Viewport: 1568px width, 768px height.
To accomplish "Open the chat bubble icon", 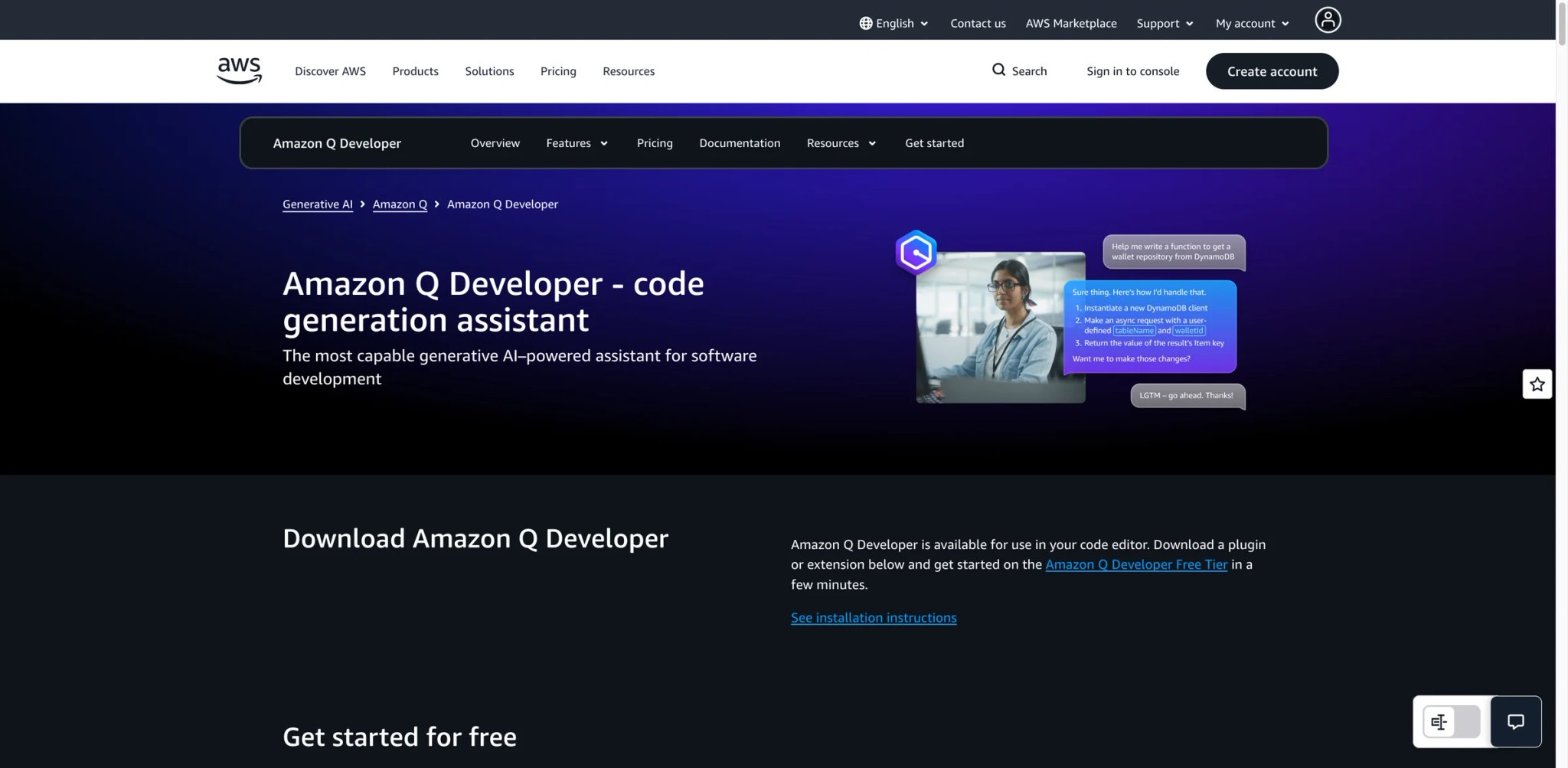I will (x=1515, y=721).
